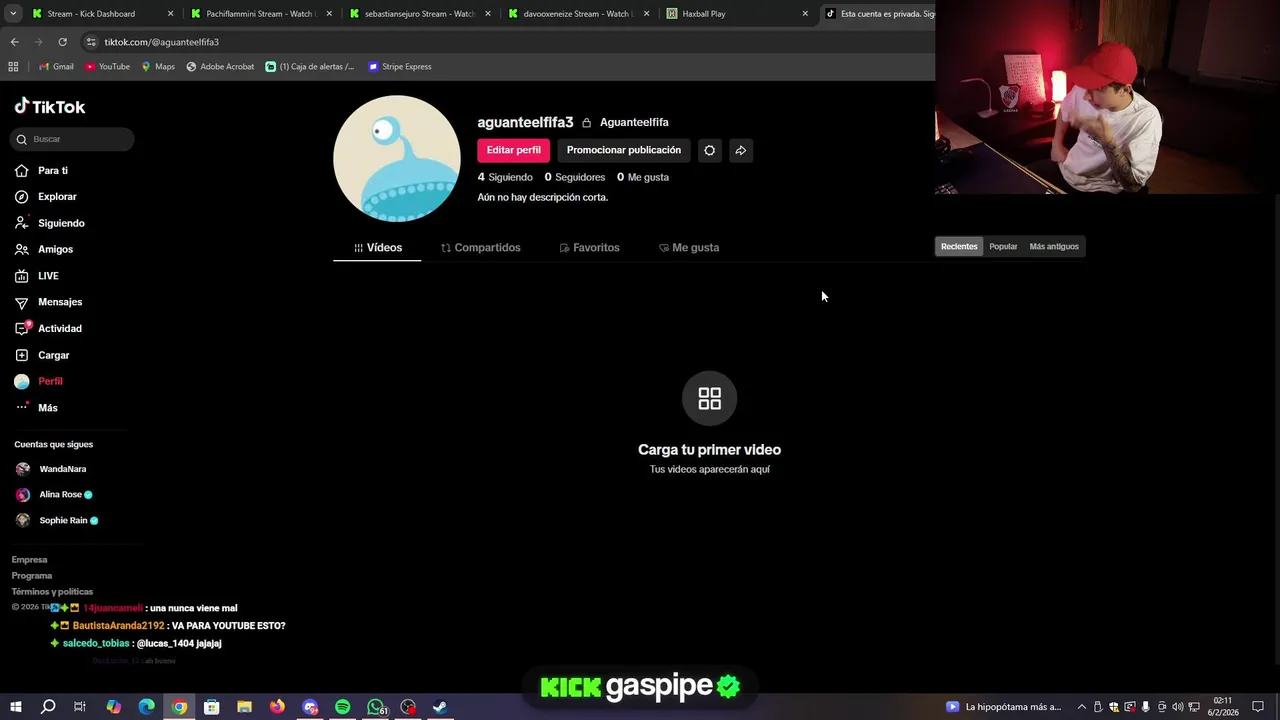
Task: Open the profile settings gear icon
Action: [x=709, y=150]
